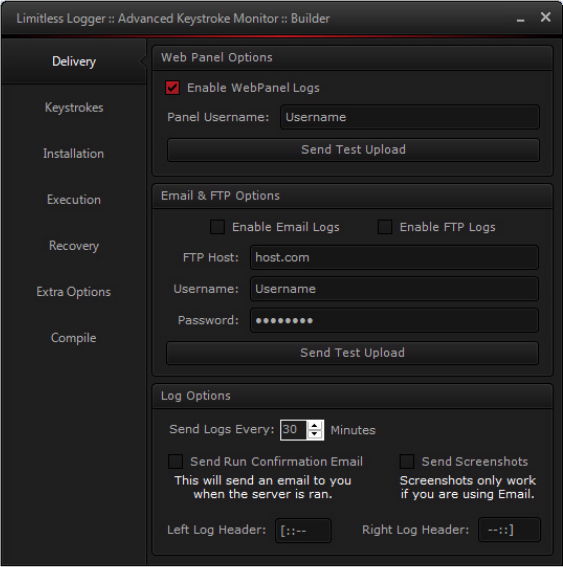
Task: Click the Log Options heading
Action: point(196,396)
